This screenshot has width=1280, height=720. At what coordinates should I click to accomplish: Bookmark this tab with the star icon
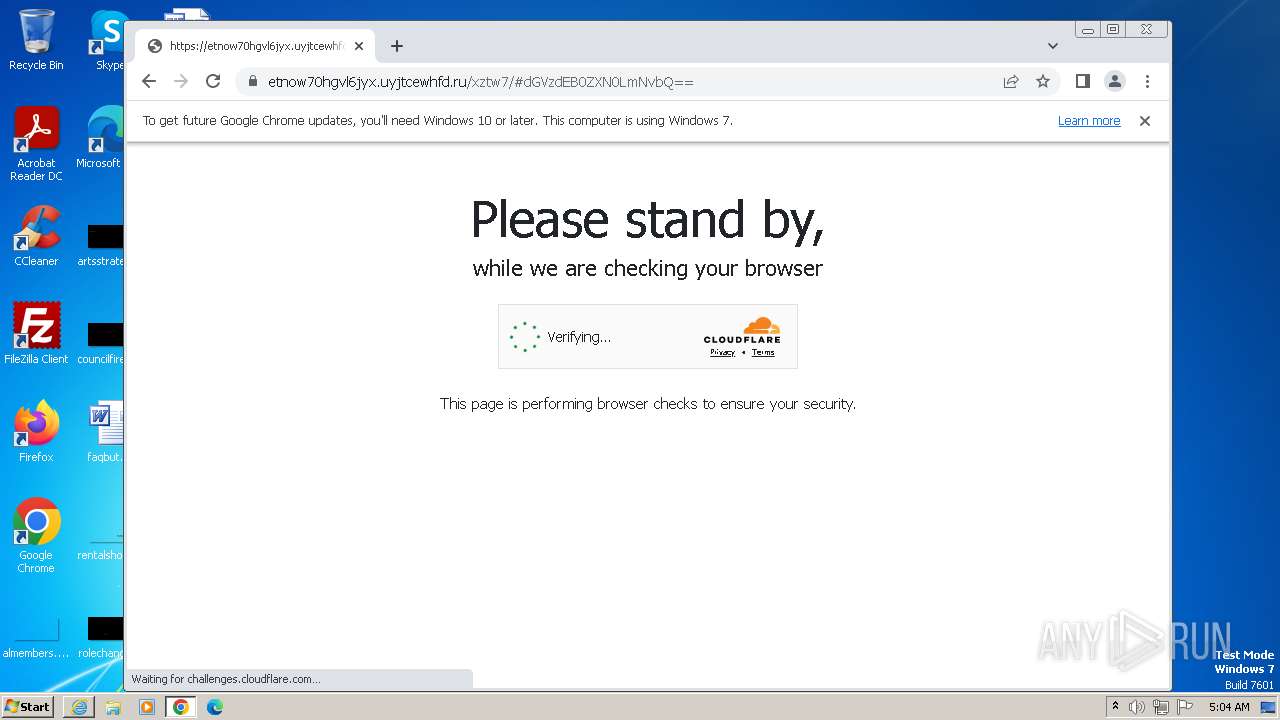[1043, 81]
